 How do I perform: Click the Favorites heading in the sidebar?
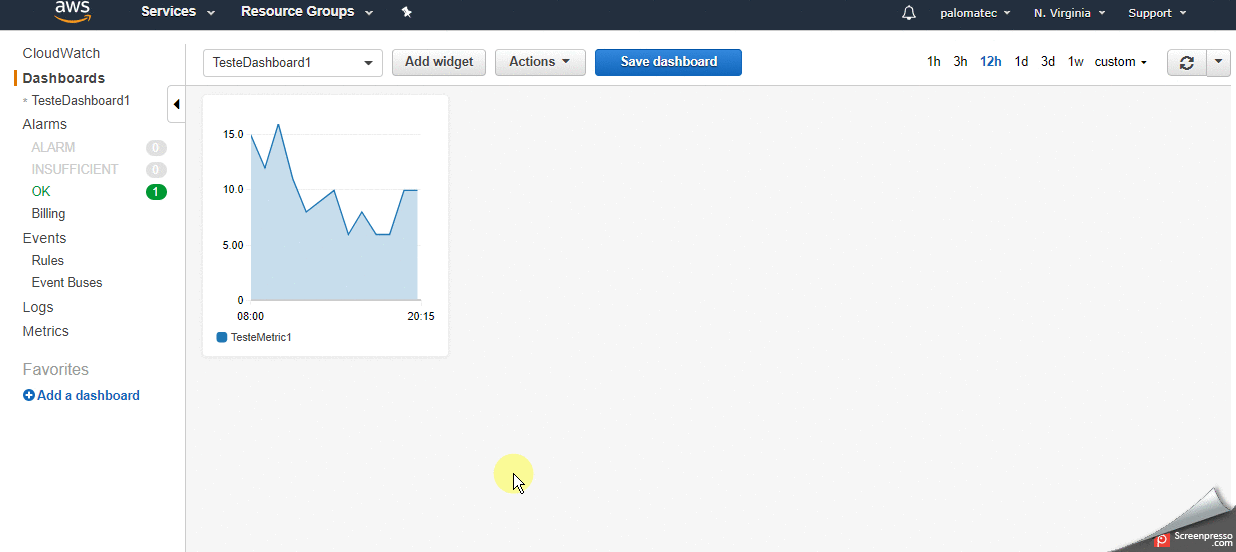[x=56, y=370]
